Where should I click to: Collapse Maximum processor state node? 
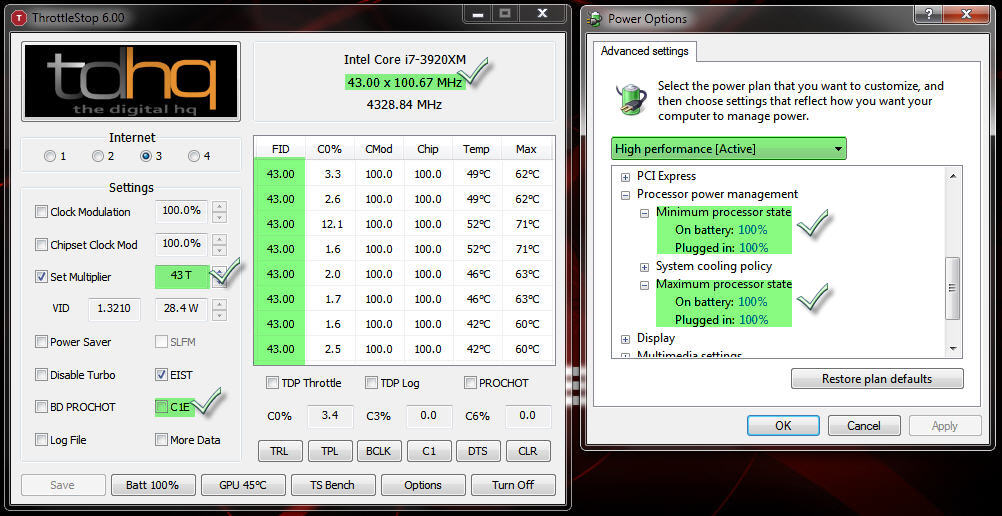pos(645,284)
